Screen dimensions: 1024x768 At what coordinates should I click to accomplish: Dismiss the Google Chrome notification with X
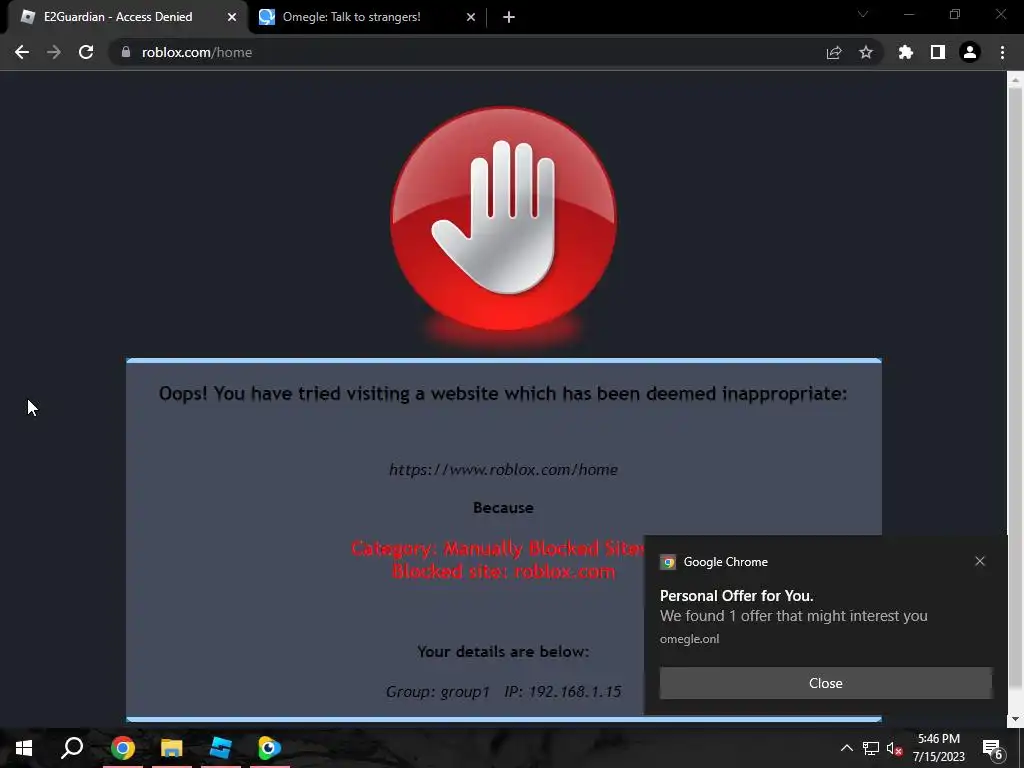pyautogui.click(x=980, y=561)
